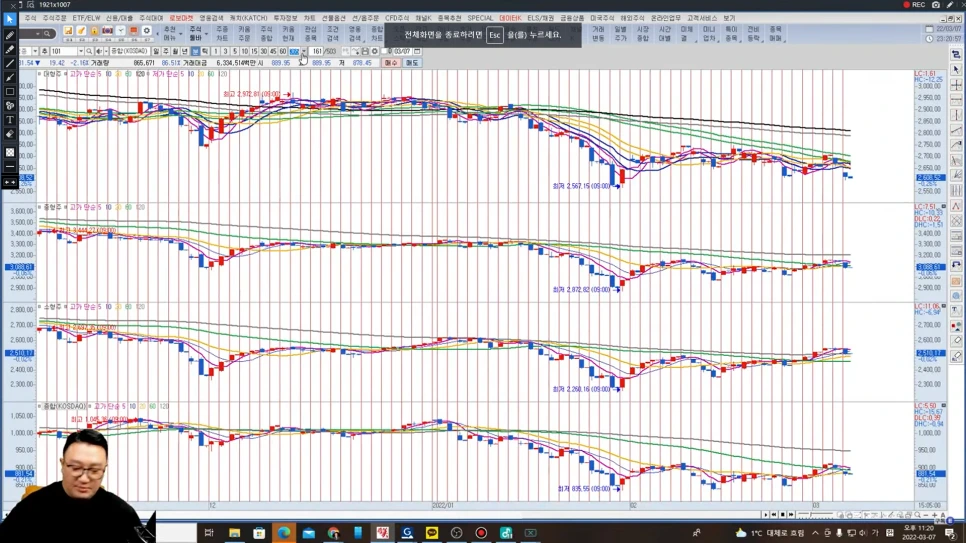Click the 관심종목 toolbar button
The width and height of the screenshot is (966, 543).
coord(310,33)
